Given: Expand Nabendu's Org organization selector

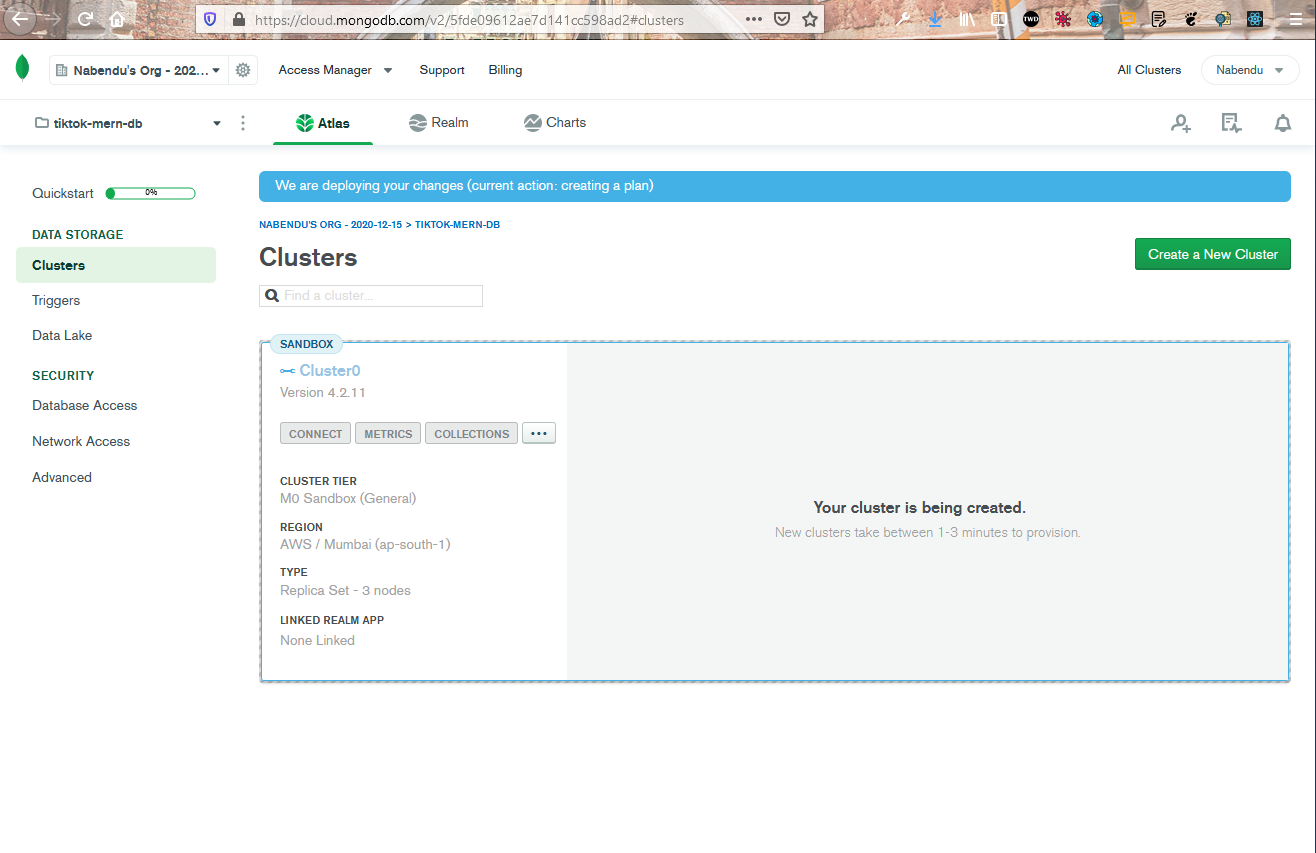Looking at the screenshot, I should pos(138,71).
